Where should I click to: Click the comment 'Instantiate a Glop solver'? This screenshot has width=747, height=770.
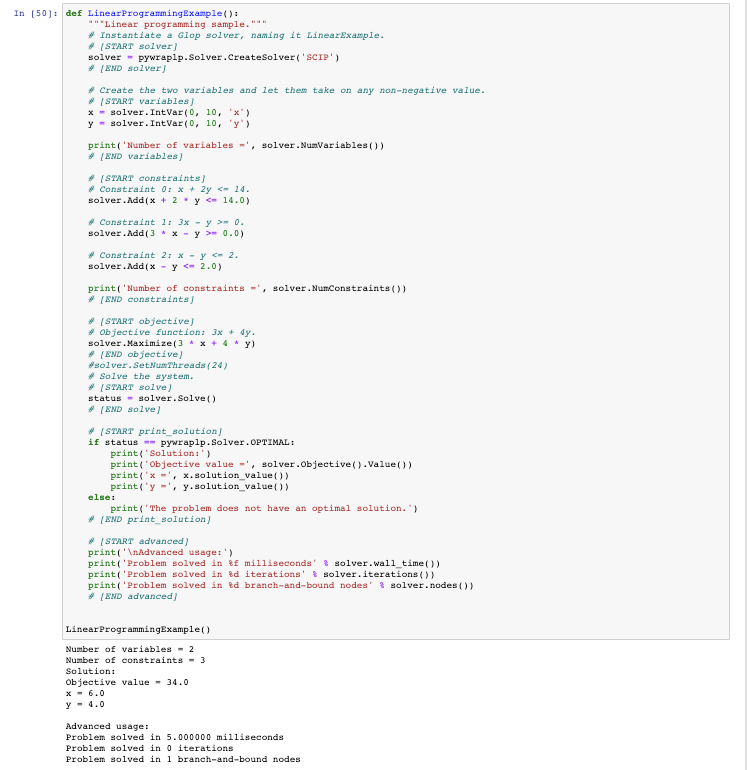coord(236,35)
